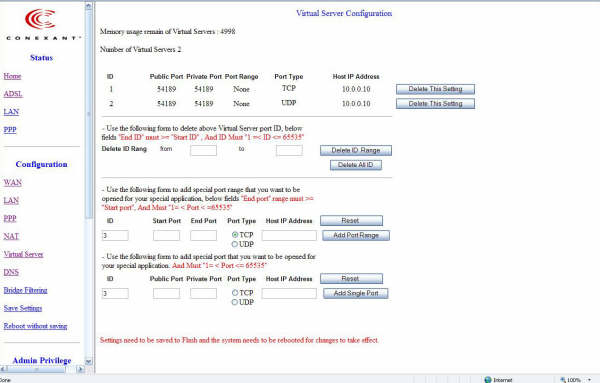Open the LAN link under Configuration
Viewport: 600px width, 383px height.
pos(11,200)
